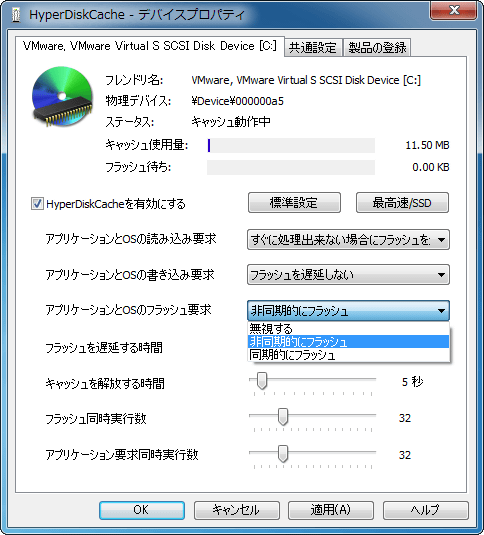The height and width of the screenshot is (535, 484).
Task: Select the VMware Virtual S SCSI Disk tab
Action: tap(150, 46)
